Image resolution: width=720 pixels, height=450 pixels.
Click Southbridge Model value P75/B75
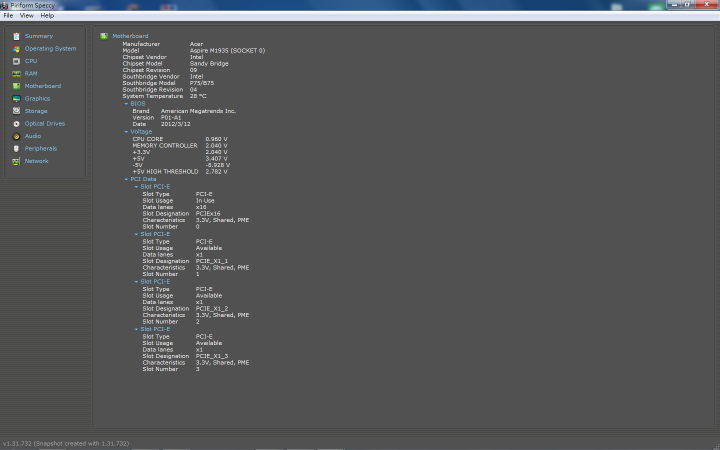coord(202,83)
